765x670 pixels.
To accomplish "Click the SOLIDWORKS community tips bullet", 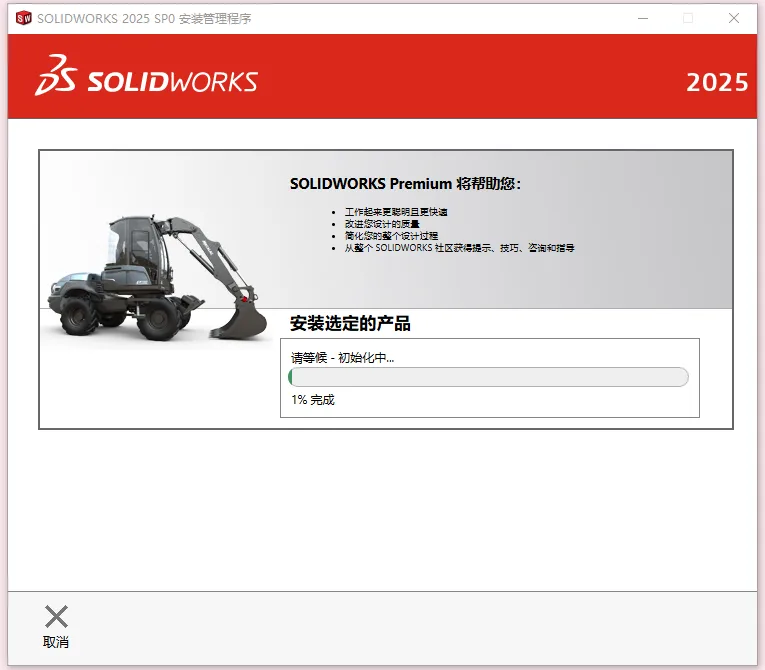I will [460, 248].
